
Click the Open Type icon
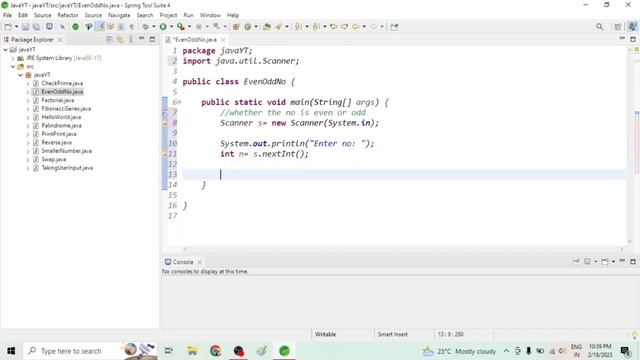[267, 27]
